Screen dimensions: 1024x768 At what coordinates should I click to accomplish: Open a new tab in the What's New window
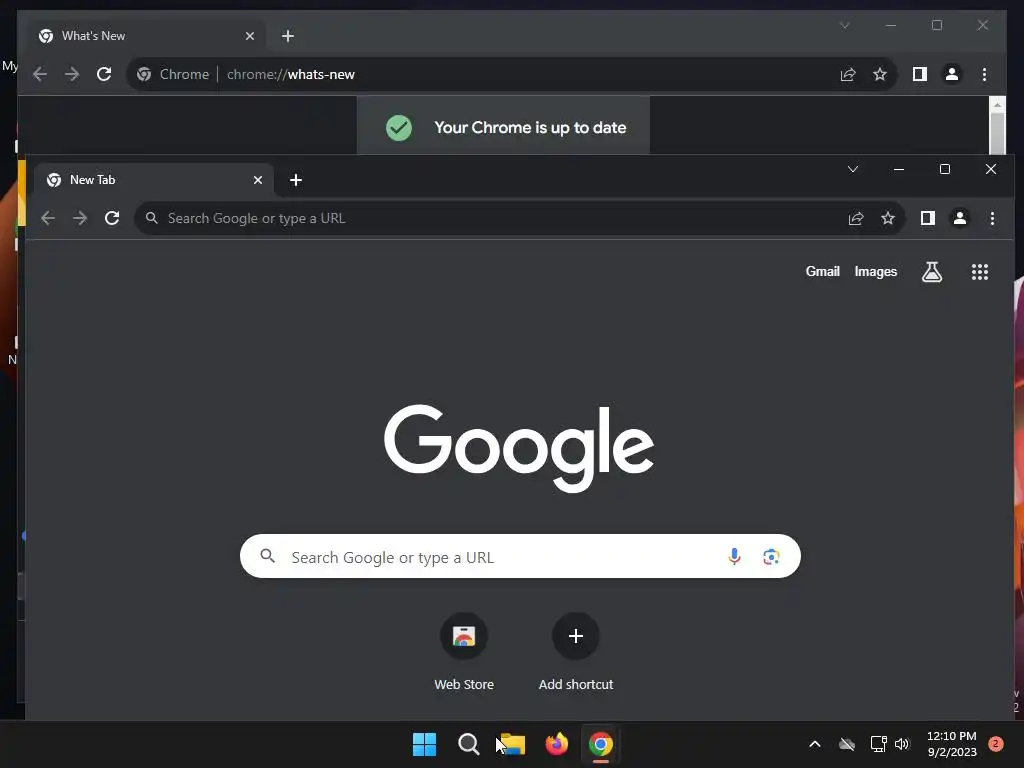(x=288, y=36)
